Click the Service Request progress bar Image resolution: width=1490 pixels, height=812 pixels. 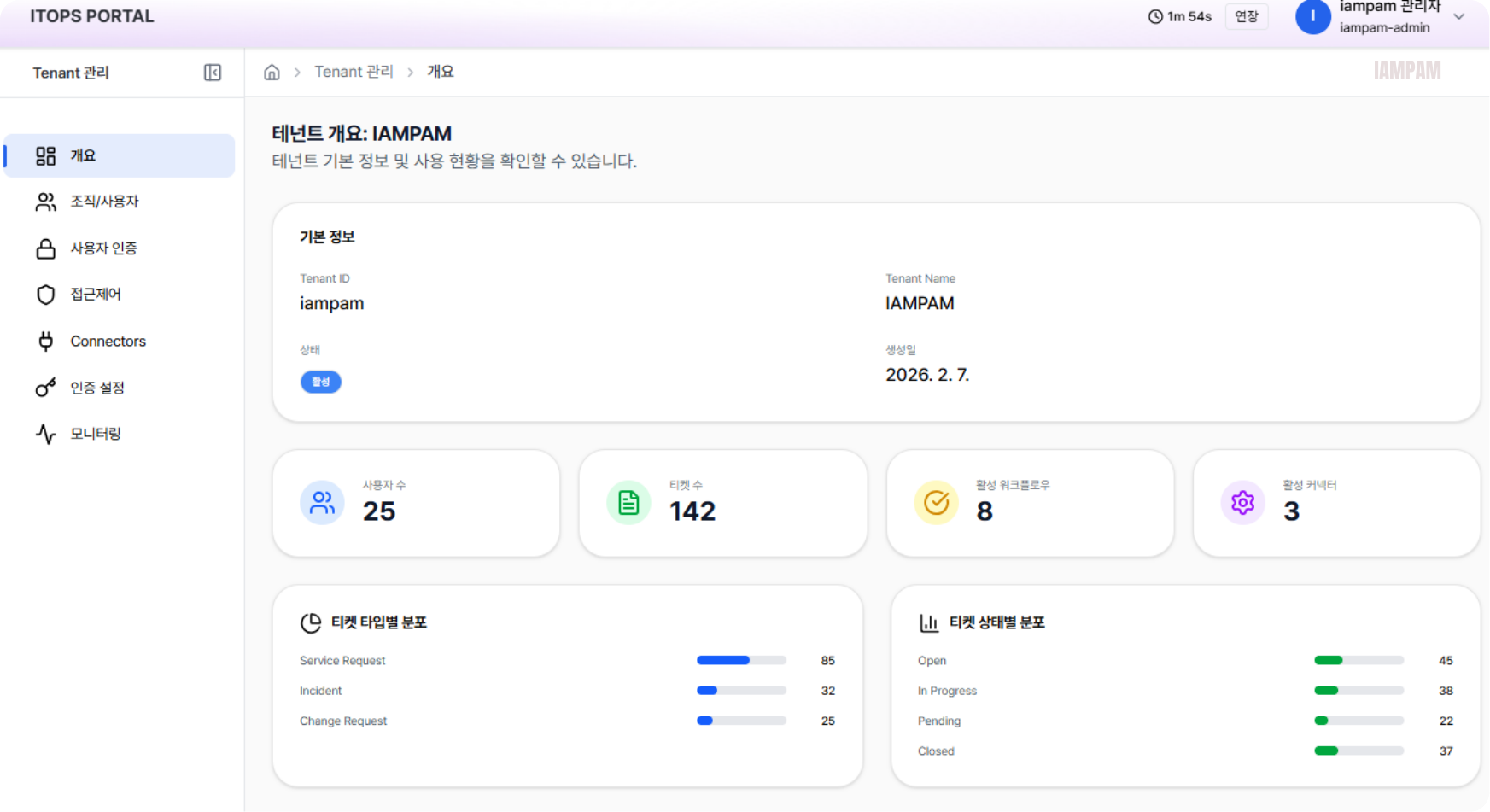pyautogui.click(x=741, y=661)
